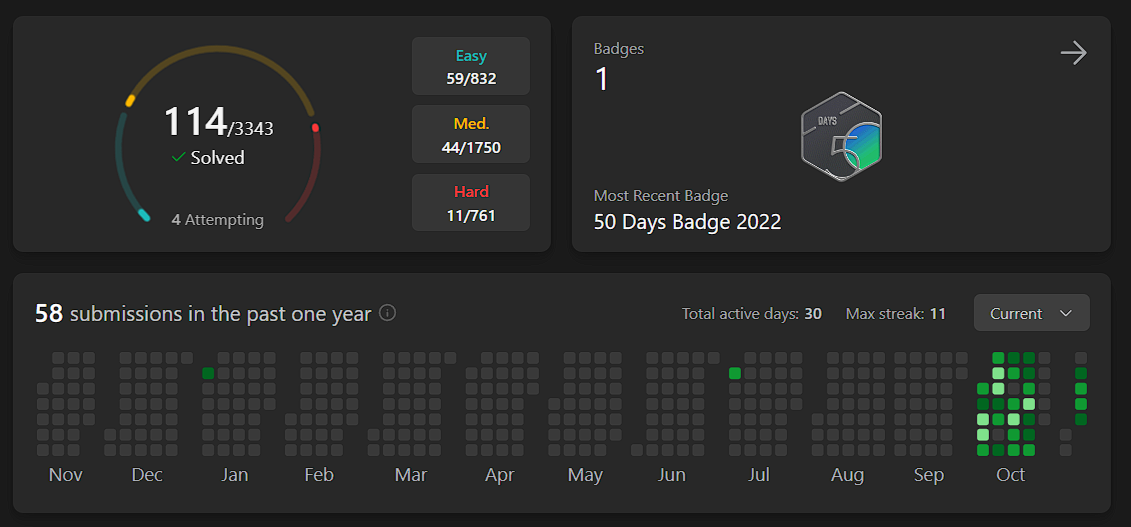
Task: Select the Hard 11/761 box
Action: (x=470, y=202)
